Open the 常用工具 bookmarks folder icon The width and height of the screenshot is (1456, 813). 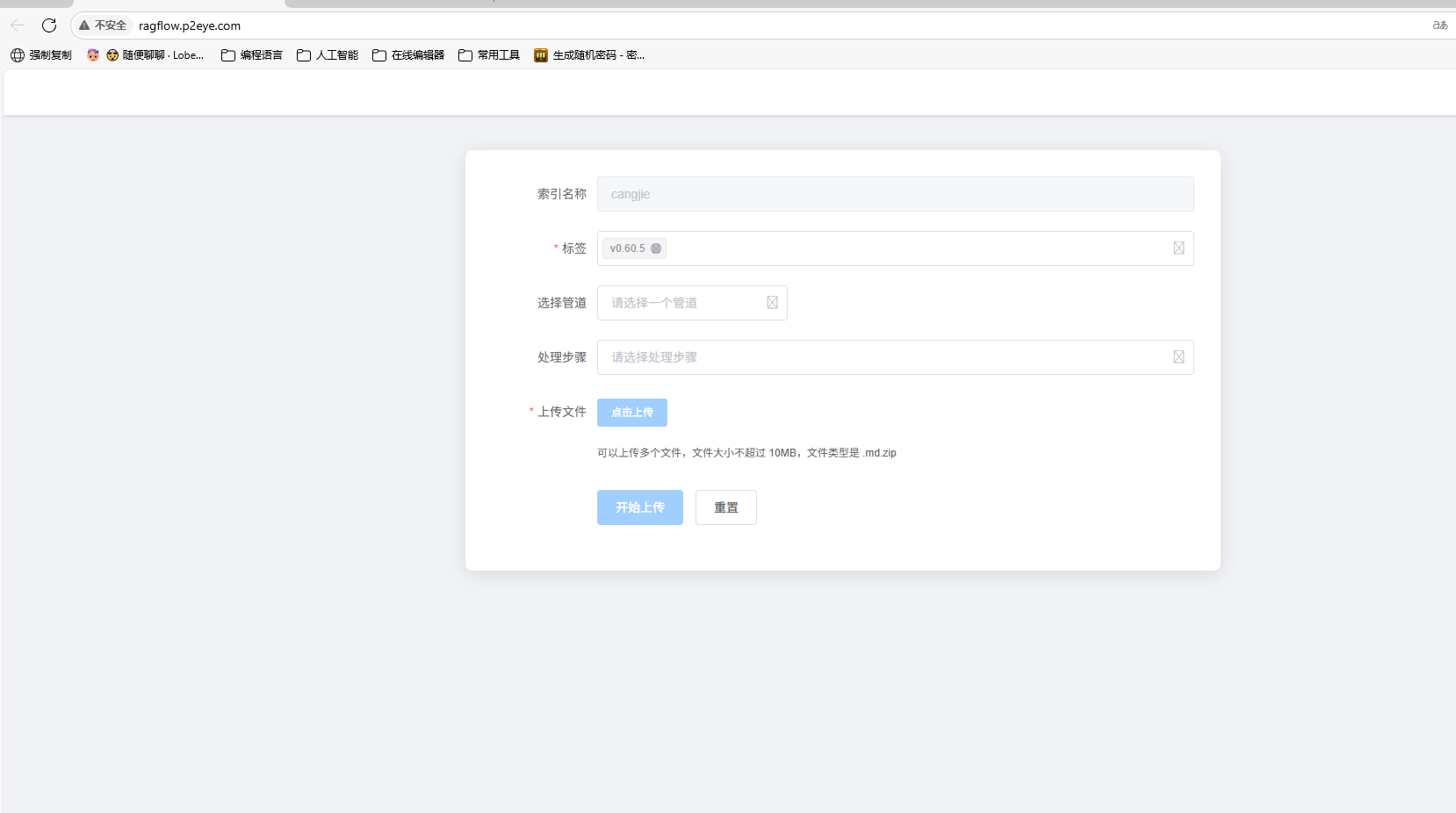coord(463,54)
